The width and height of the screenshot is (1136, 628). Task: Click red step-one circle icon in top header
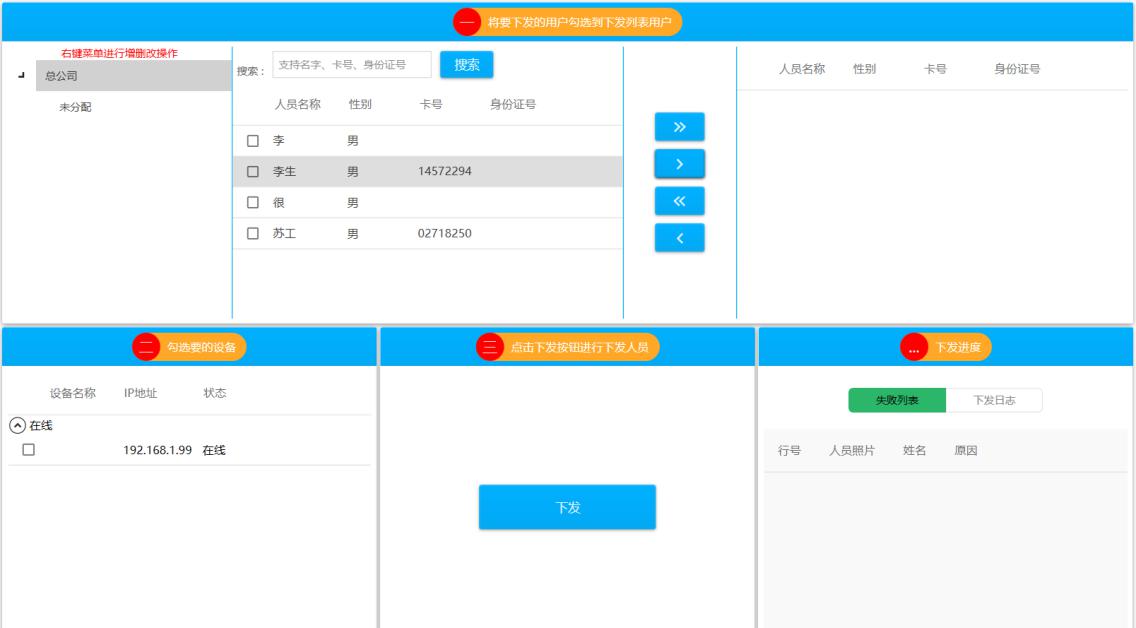pyautogui.click(x=467, y=21)
